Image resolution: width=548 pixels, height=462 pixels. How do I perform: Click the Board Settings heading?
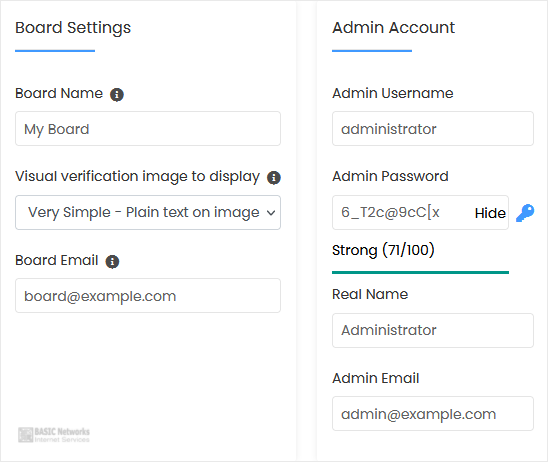click(x=73, y=28)
